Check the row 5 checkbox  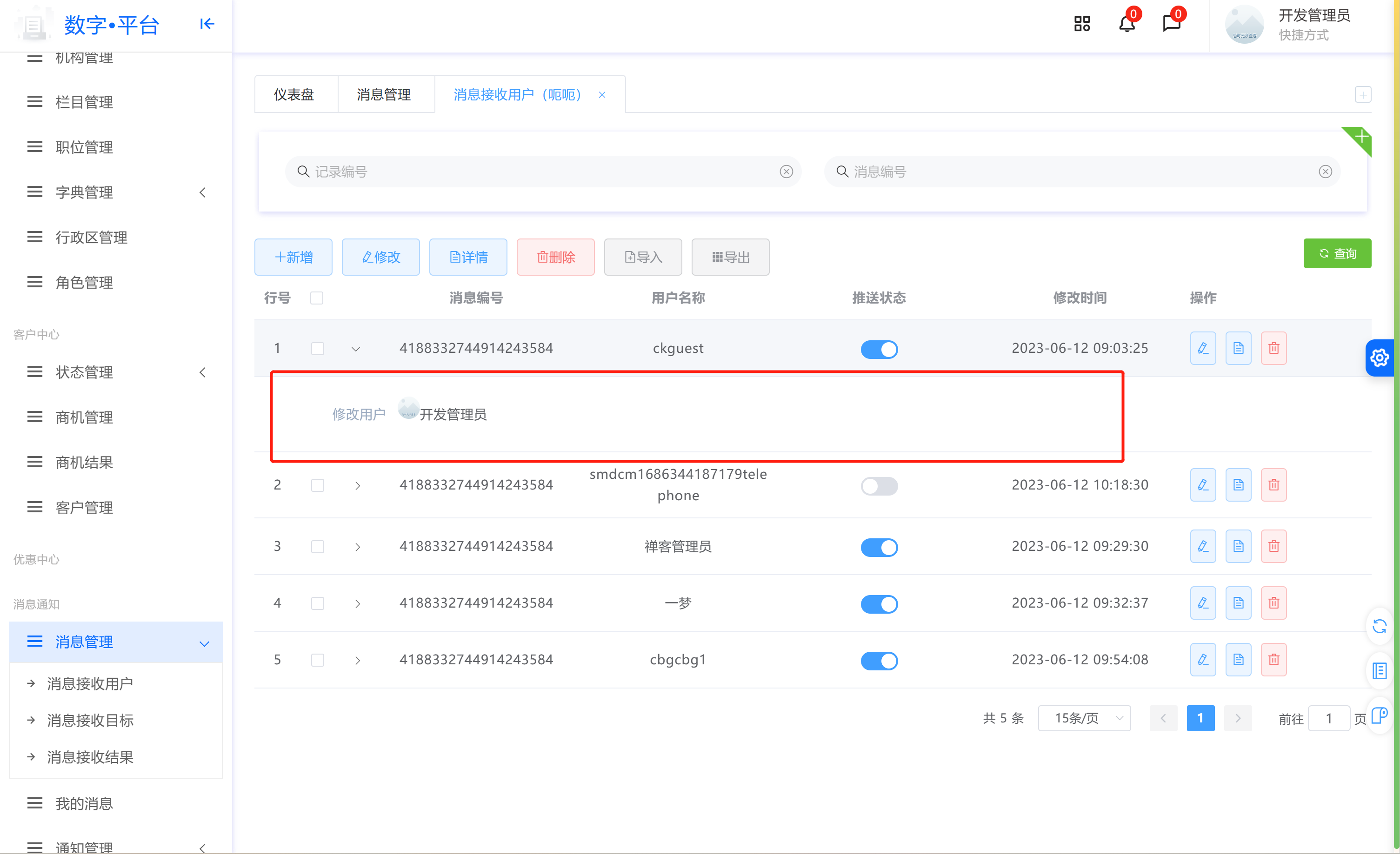point(317,660)
